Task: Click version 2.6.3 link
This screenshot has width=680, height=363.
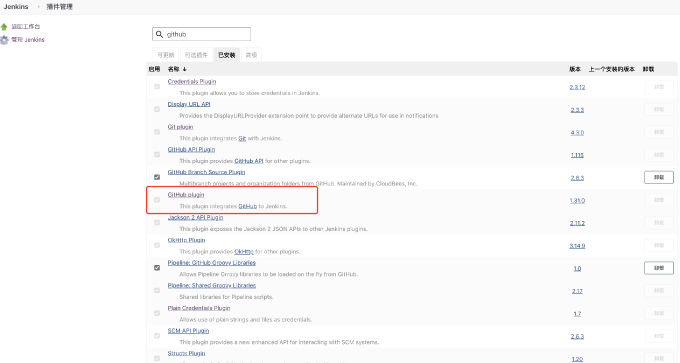Action: point(577,337)
